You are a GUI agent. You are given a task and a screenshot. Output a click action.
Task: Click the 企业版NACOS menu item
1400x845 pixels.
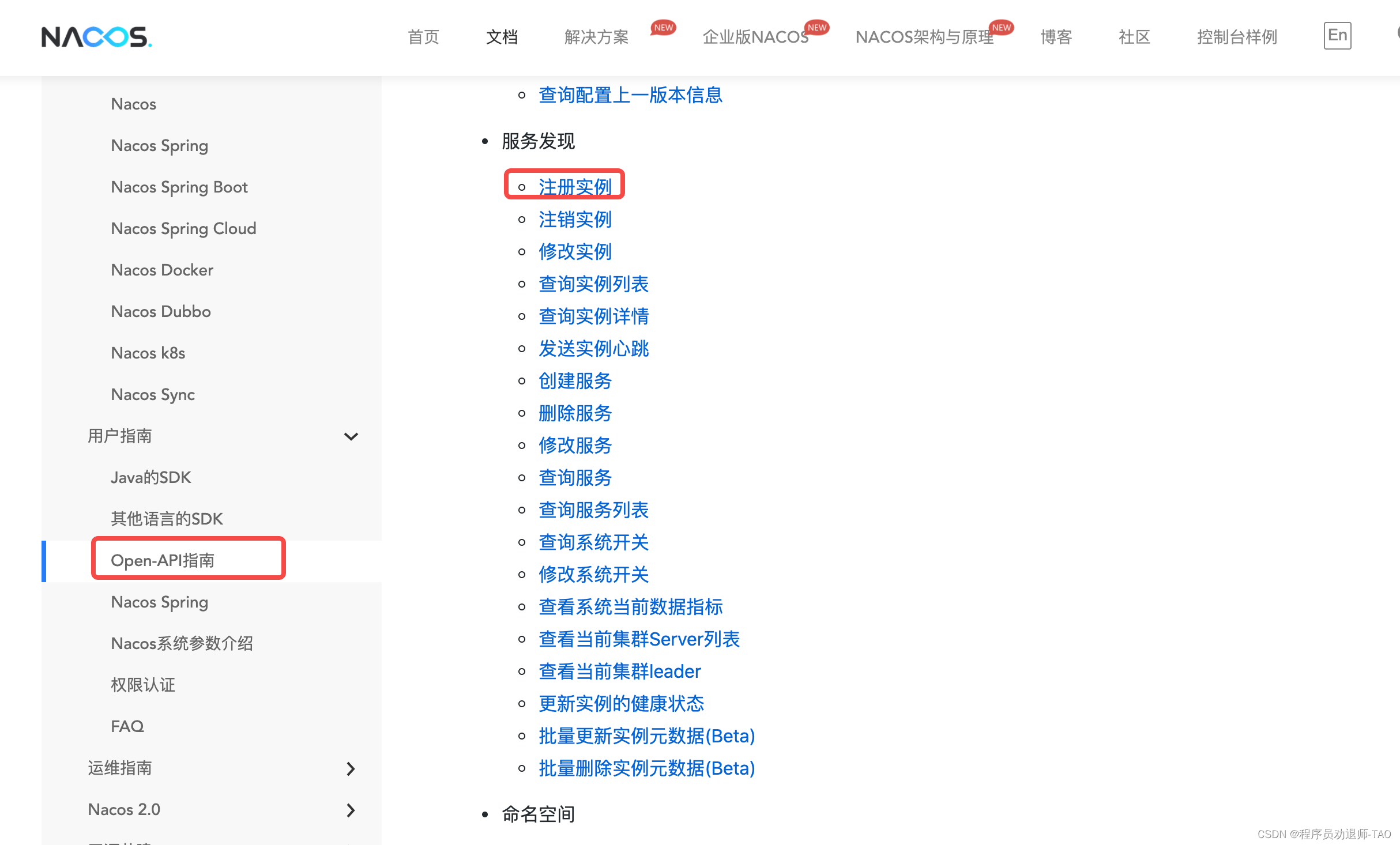(755, 37)
